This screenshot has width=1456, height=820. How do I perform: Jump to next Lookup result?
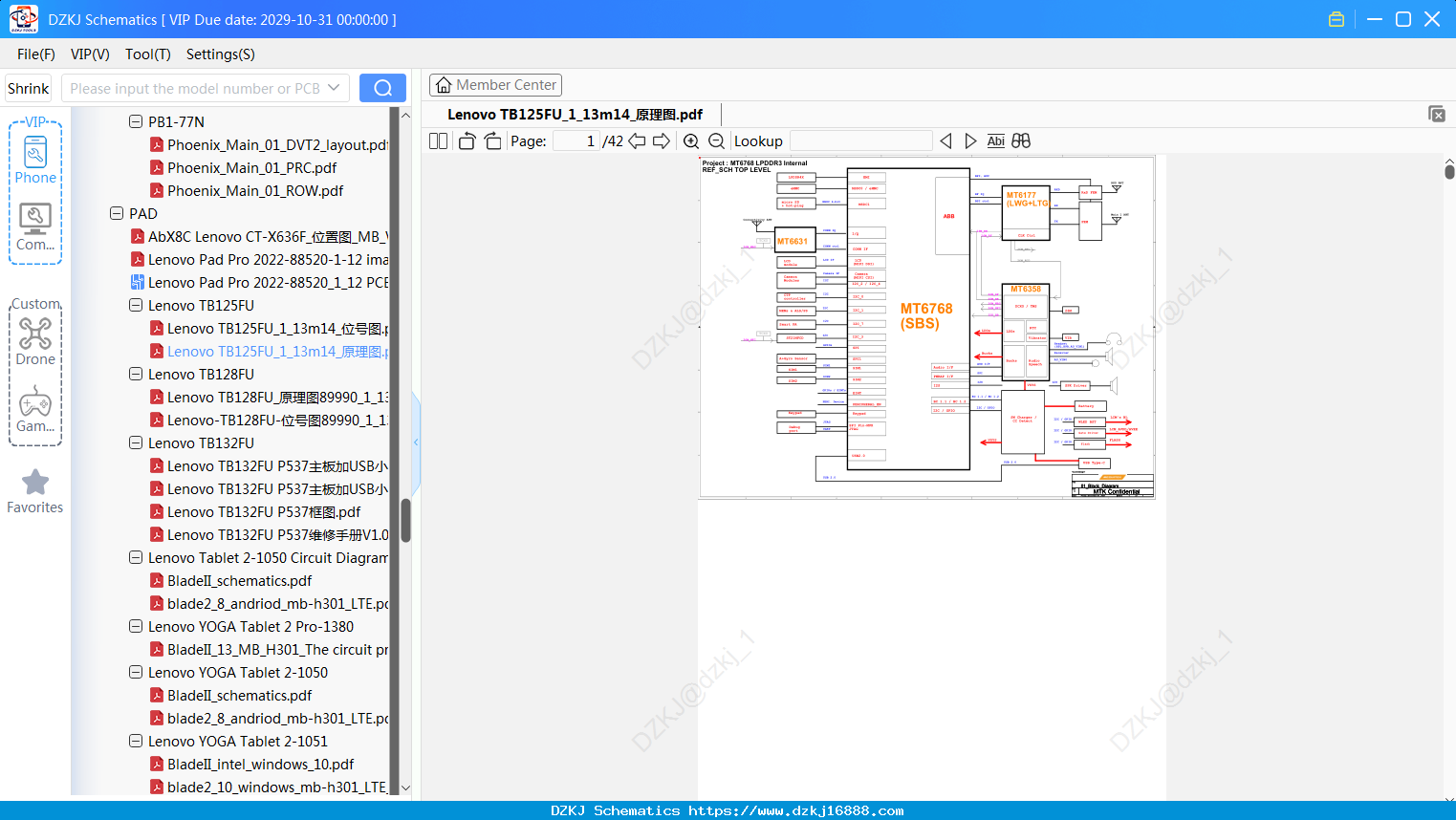[x=970, y=141]
